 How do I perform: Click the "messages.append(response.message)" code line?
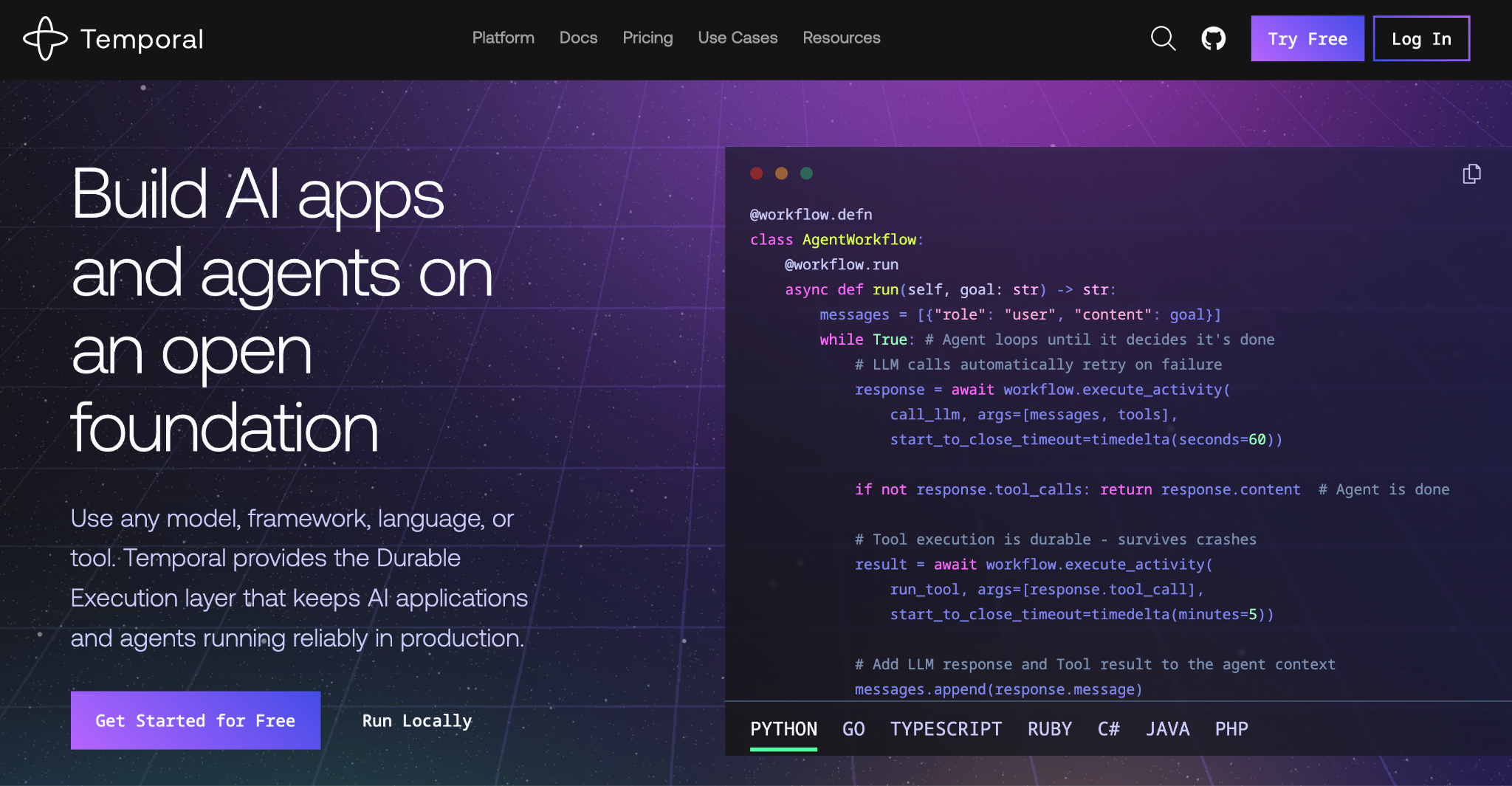[998, 689]
